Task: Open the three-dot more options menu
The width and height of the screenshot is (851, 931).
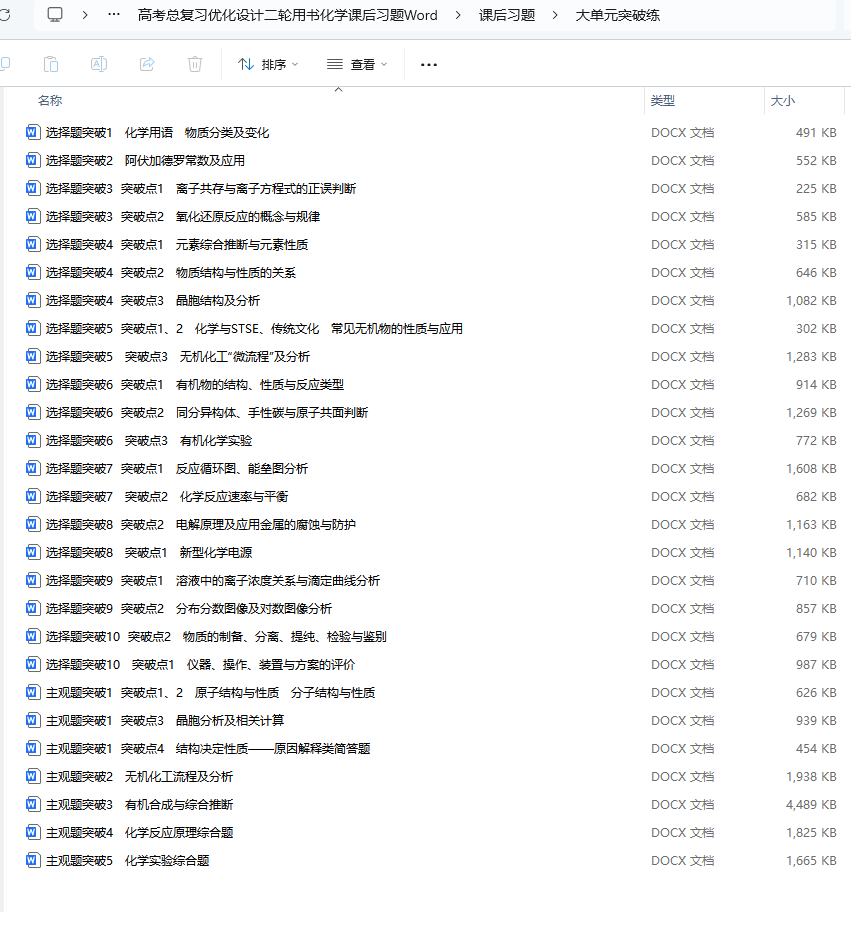Action: point(429,65)
